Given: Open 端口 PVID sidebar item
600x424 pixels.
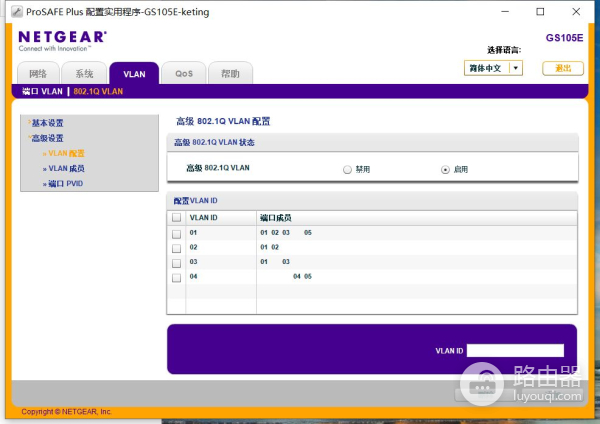Looking at the screenshot, I should coord(63,184).
